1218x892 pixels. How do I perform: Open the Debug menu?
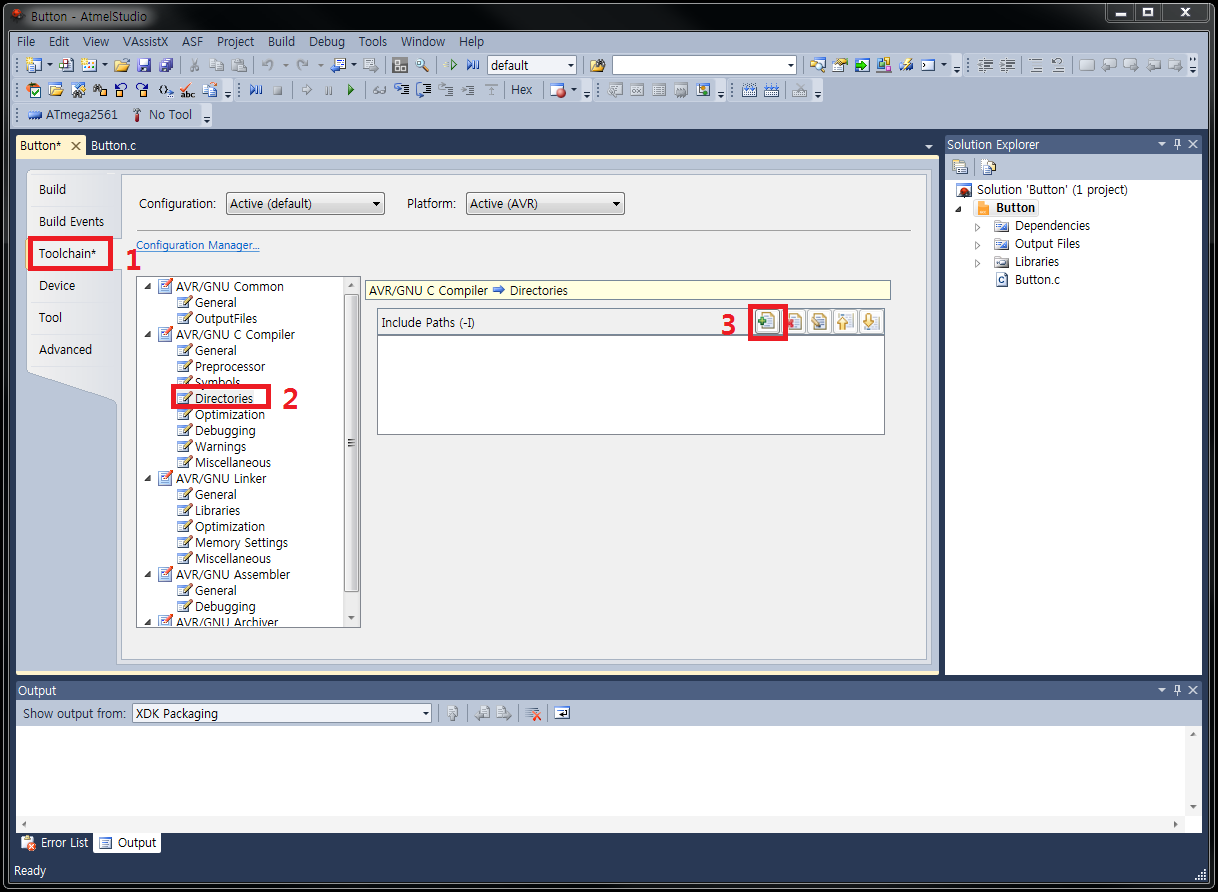click(x=326, y=42)
